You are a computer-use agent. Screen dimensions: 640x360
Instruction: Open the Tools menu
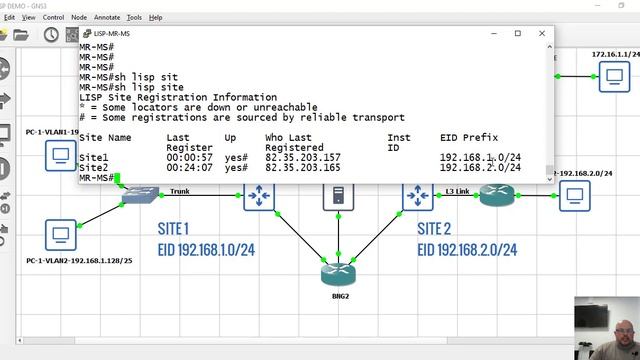[134, 18]
